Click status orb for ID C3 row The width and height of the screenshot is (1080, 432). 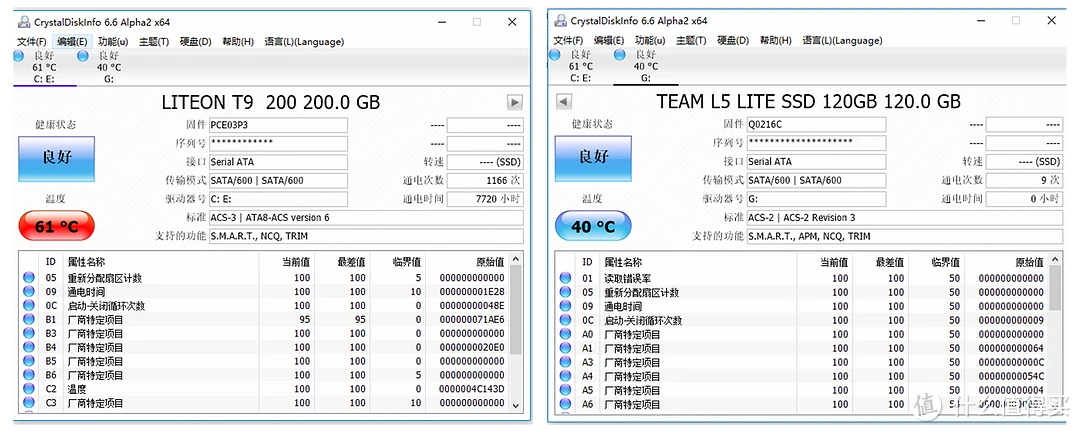click(29, 403)
